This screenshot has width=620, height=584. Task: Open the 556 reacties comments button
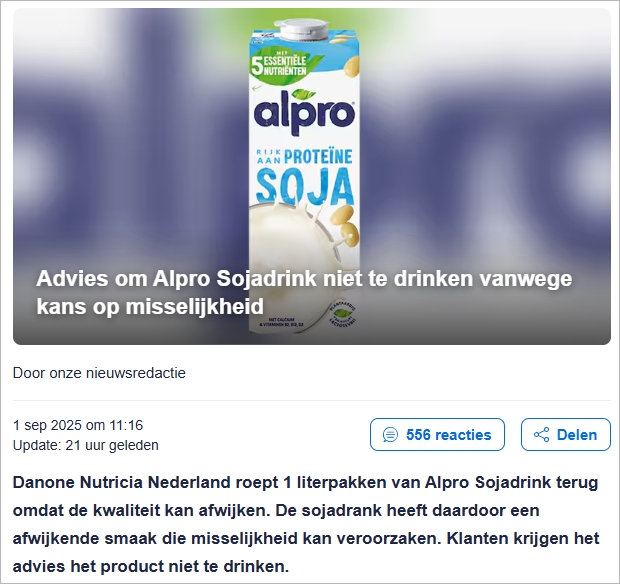point(437,435)
